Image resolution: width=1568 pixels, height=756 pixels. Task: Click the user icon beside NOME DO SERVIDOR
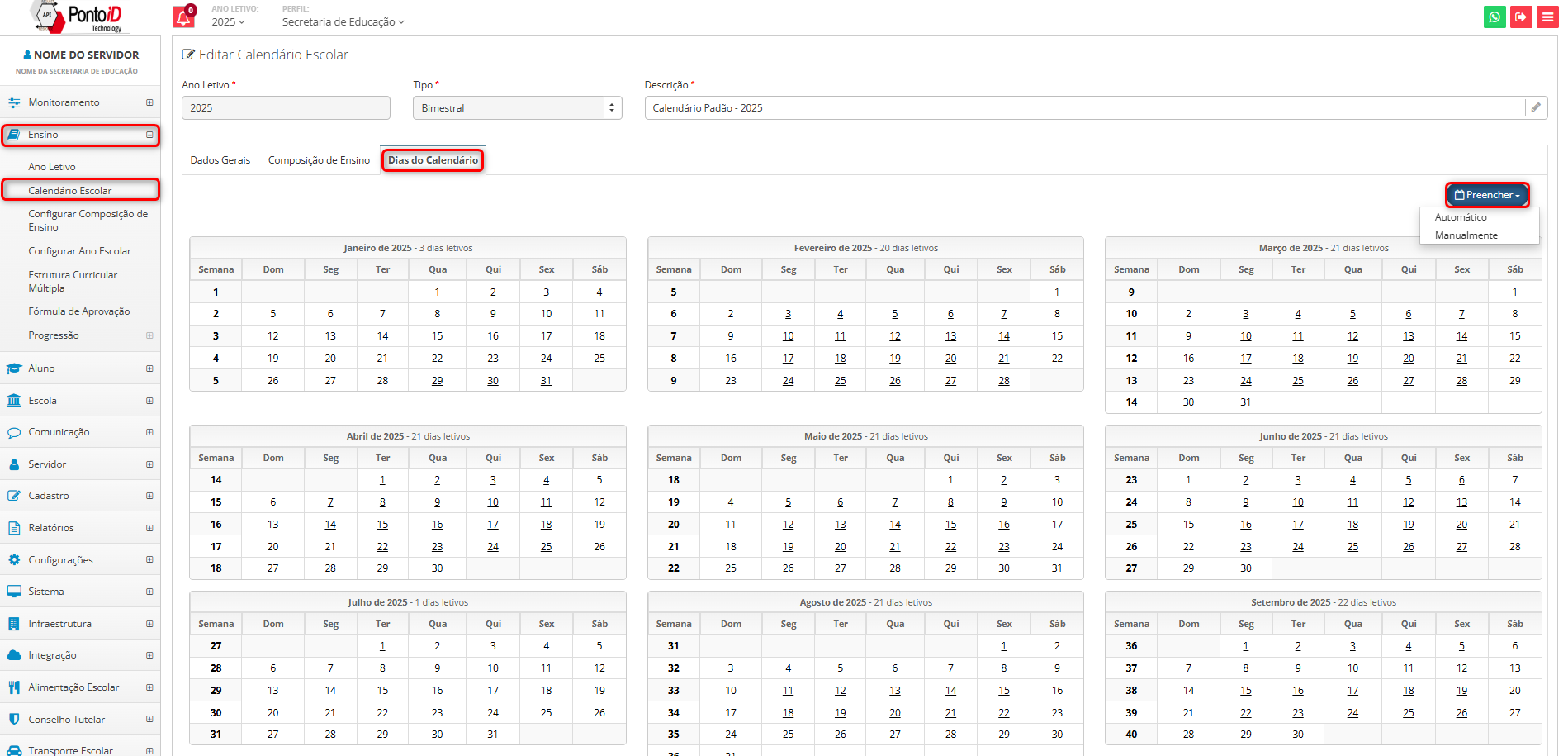[x=27, y=55]
